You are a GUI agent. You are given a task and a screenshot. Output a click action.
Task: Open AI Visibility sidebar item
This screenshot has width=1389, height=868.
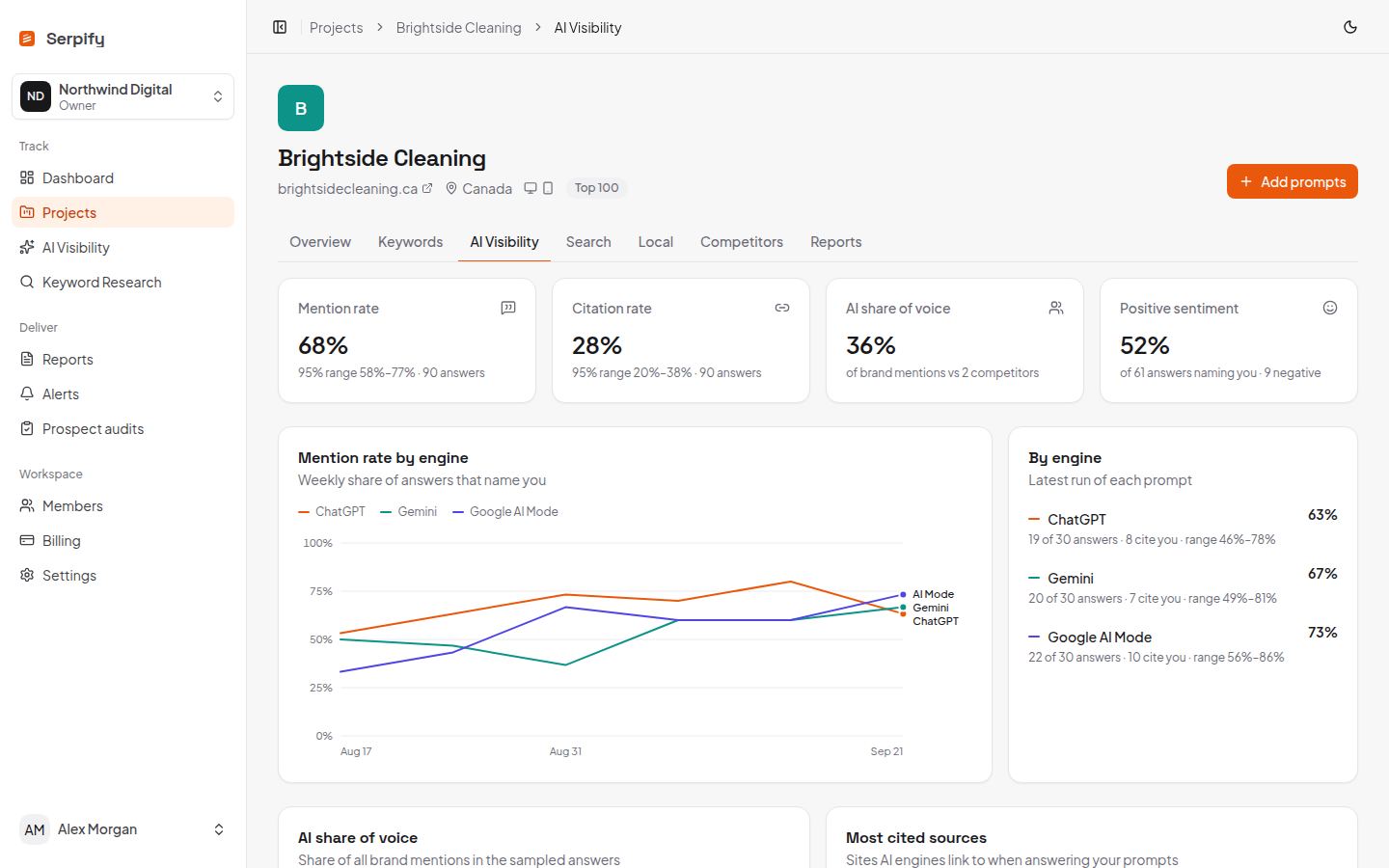coord(123,248)
